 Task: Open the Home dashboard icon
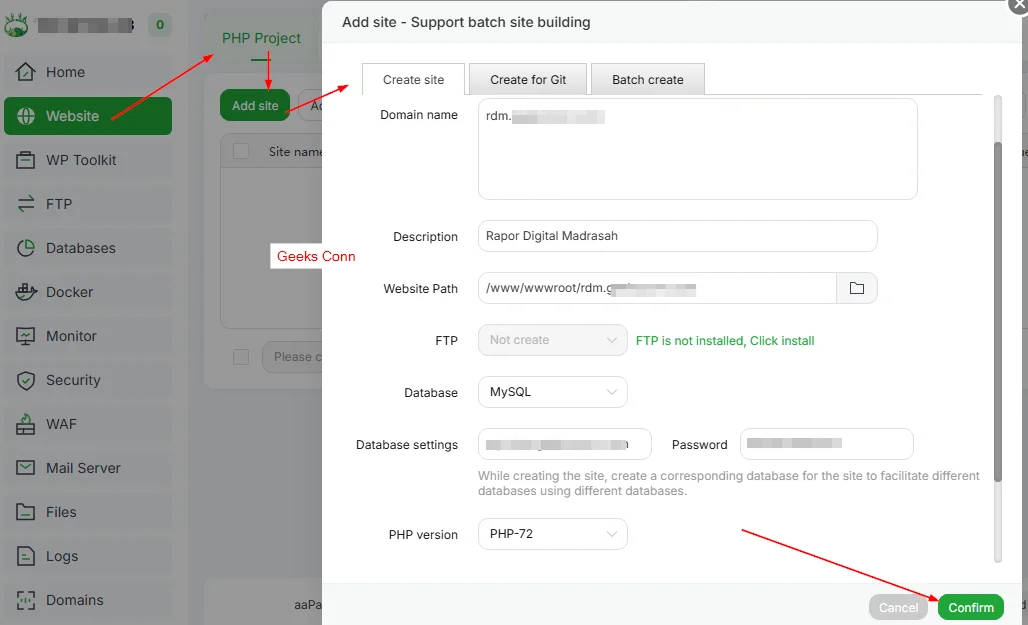click(x=25, y=71)
